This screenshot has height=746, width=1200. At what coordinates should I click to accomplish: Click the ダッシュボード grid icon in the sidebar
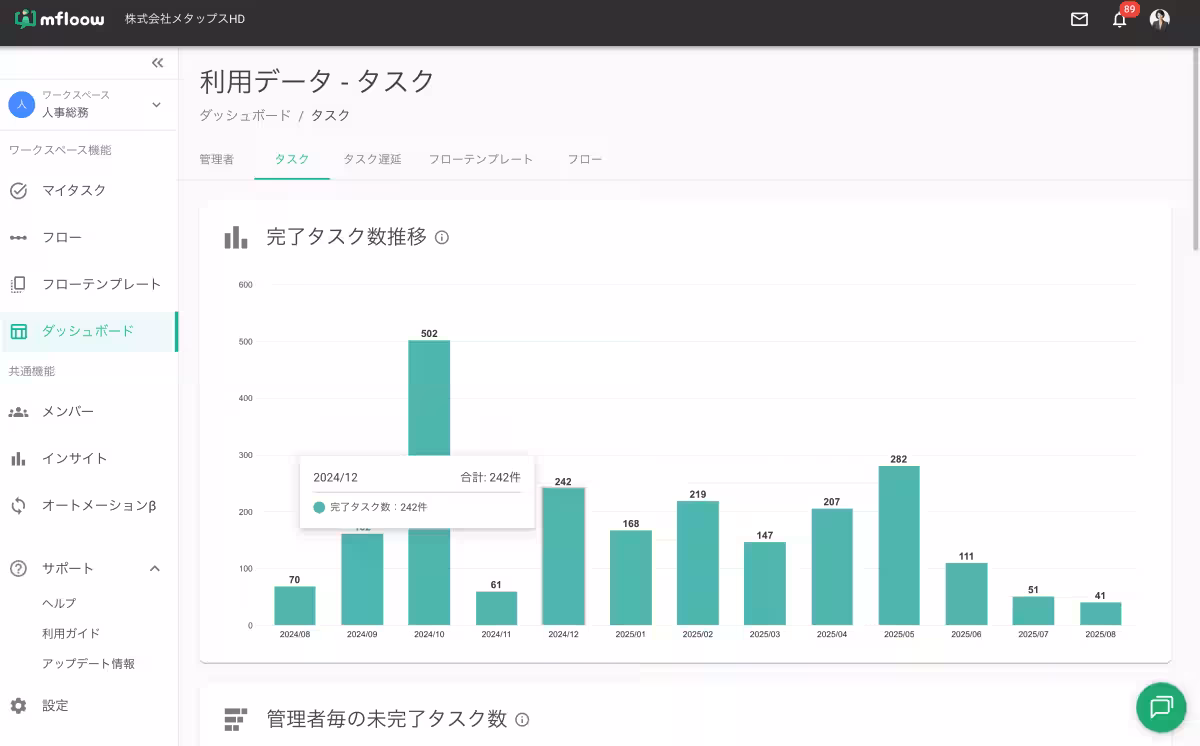18,330
